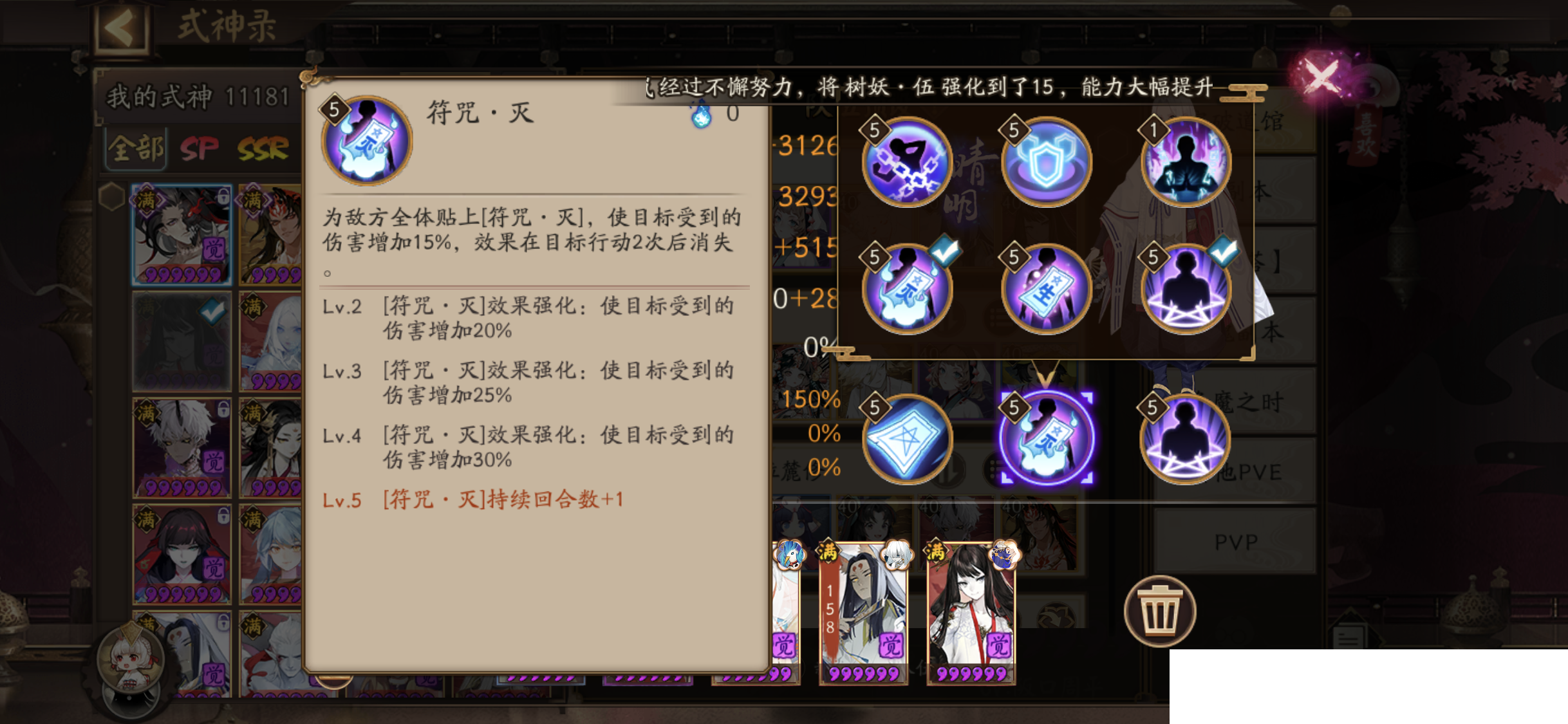Click the highlighted 灭 talisman skill in bottom row
The height and width of the screenshot is (724, 1568).
1046,439
